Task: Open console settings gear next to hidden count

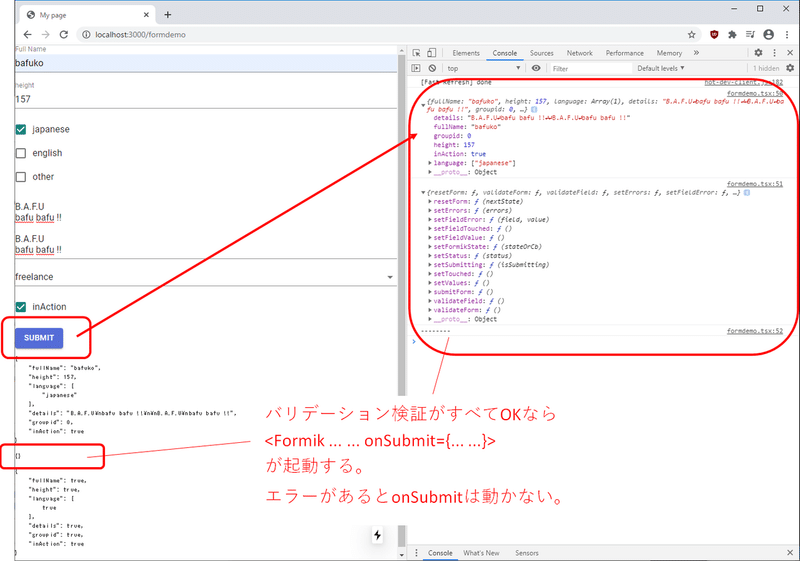Action: [790, 68]
